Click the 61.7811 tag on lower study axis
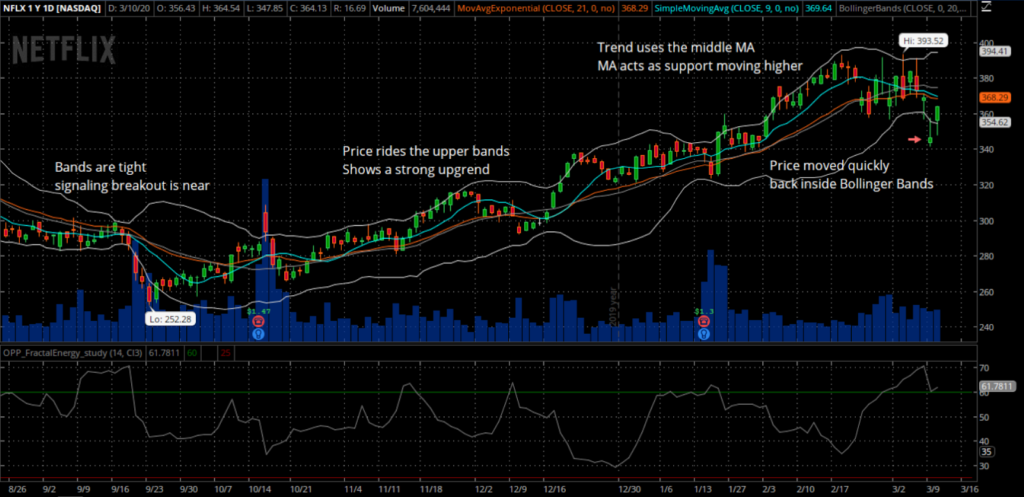The image size is (1024, 497). pos(997,387)
